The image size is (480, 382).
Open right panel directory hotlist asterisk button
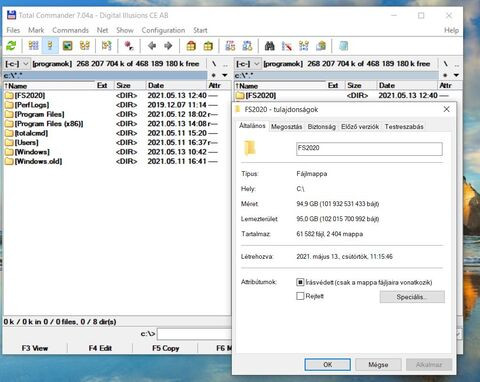[445, 75]
